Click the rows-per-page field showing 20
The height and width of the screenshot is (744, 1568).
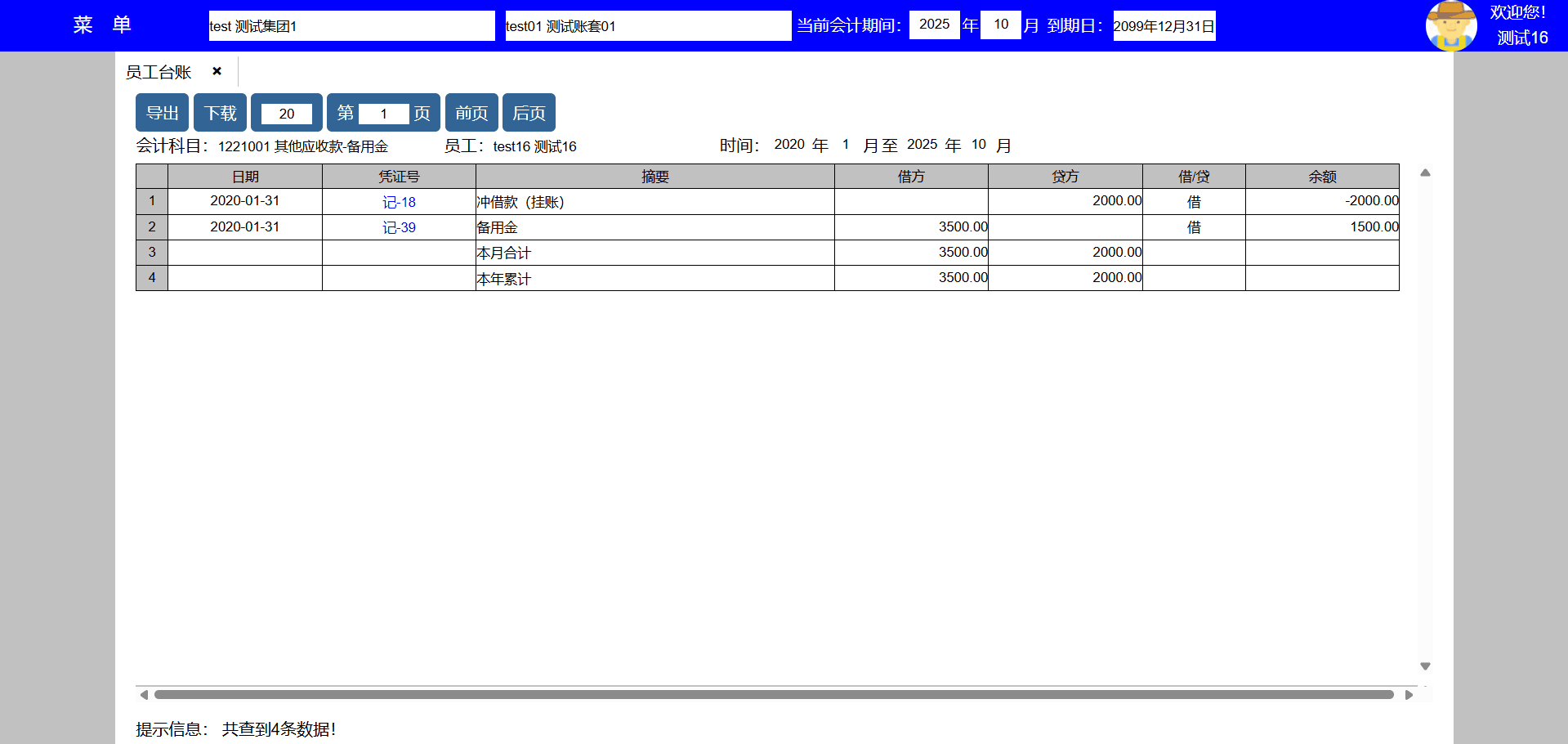pos(286,114)
